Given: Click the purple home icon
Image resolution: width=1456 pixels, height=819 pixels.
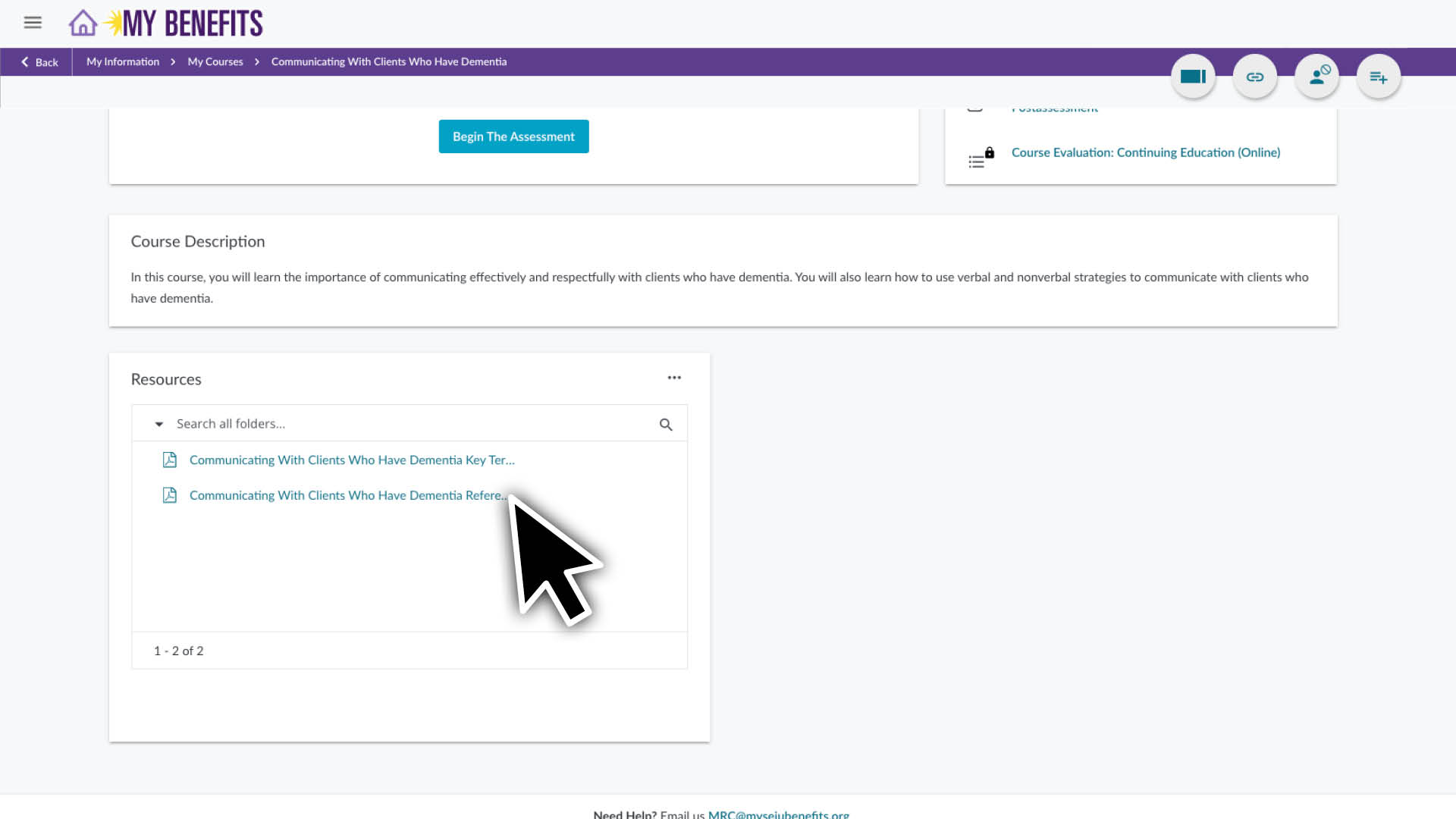Looking at the screenshot, I should coord(83,24).
